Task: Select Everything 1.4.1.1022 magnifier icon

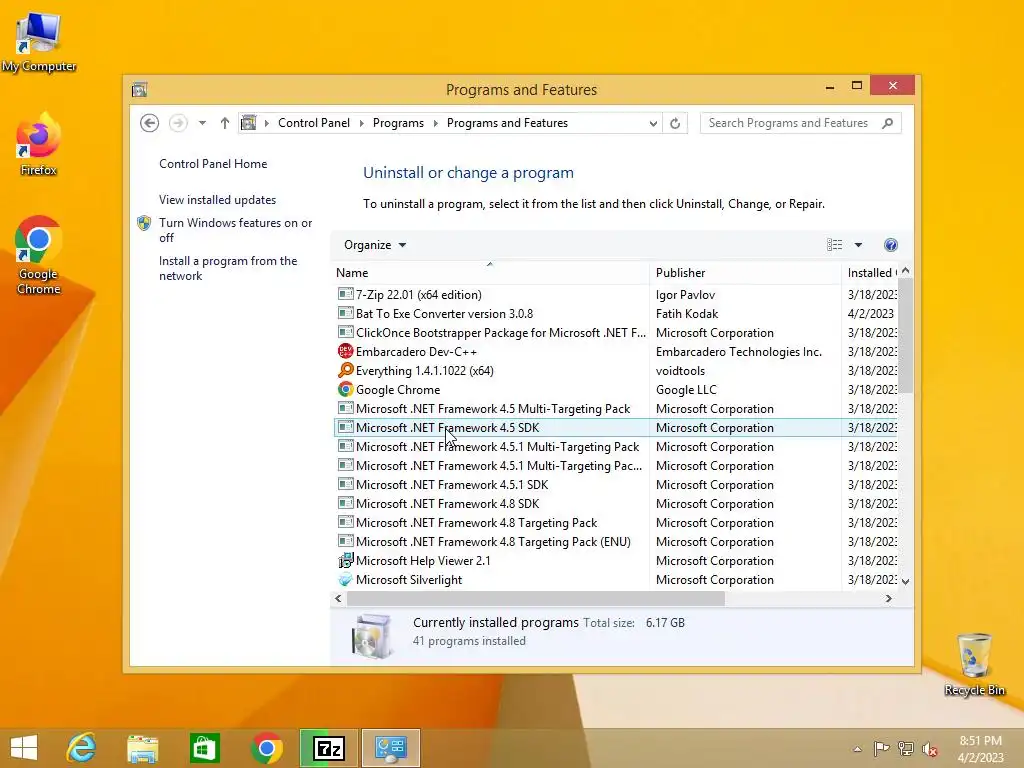Action: 345,370
